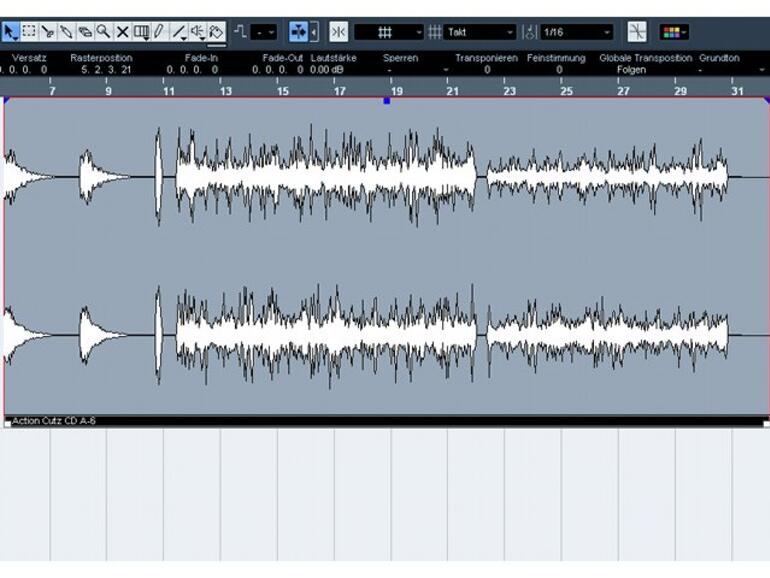Click the Rasterposition label
This screenshot has width=770, height=578.
click(101, 58)
